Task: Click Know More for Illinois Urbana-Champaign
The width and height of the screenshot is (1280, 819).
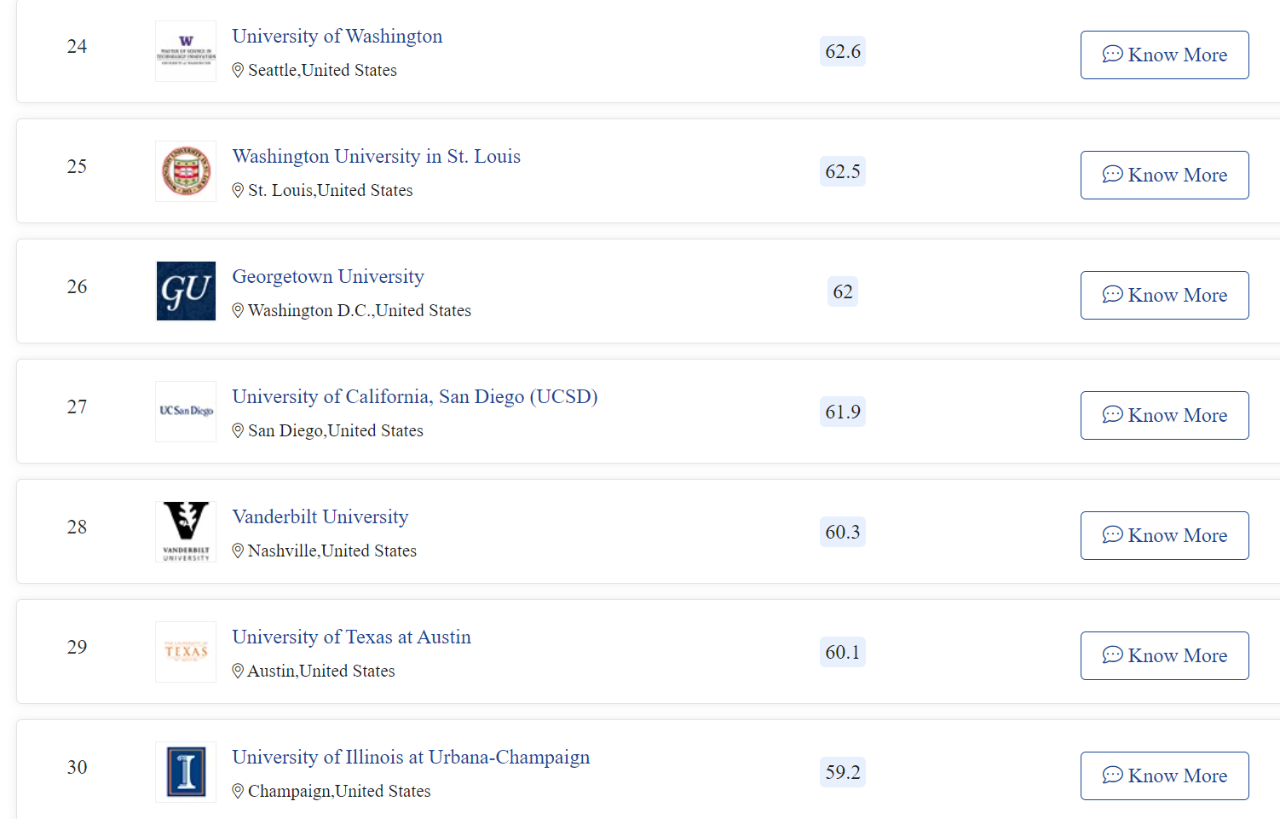Action: pos(1164,775)
